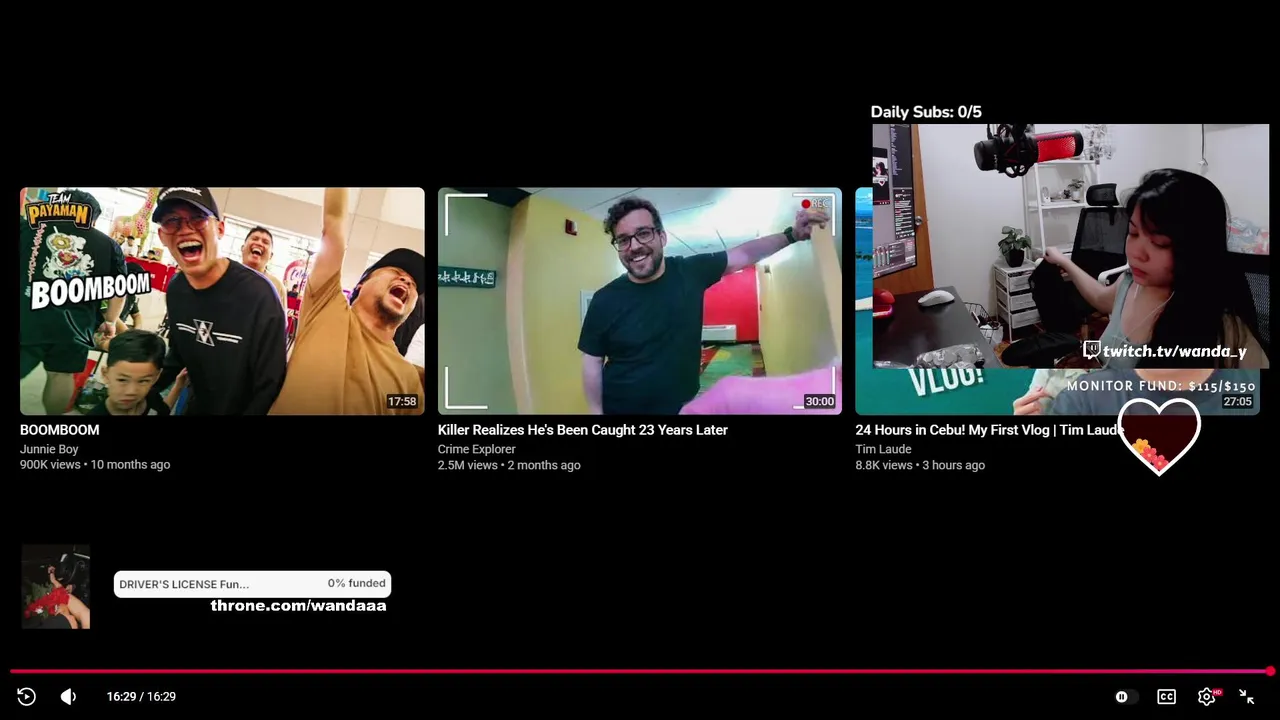
Task: Click the 27:05 duration badge
Action: pyautogui.click(x=1237, y=402)
